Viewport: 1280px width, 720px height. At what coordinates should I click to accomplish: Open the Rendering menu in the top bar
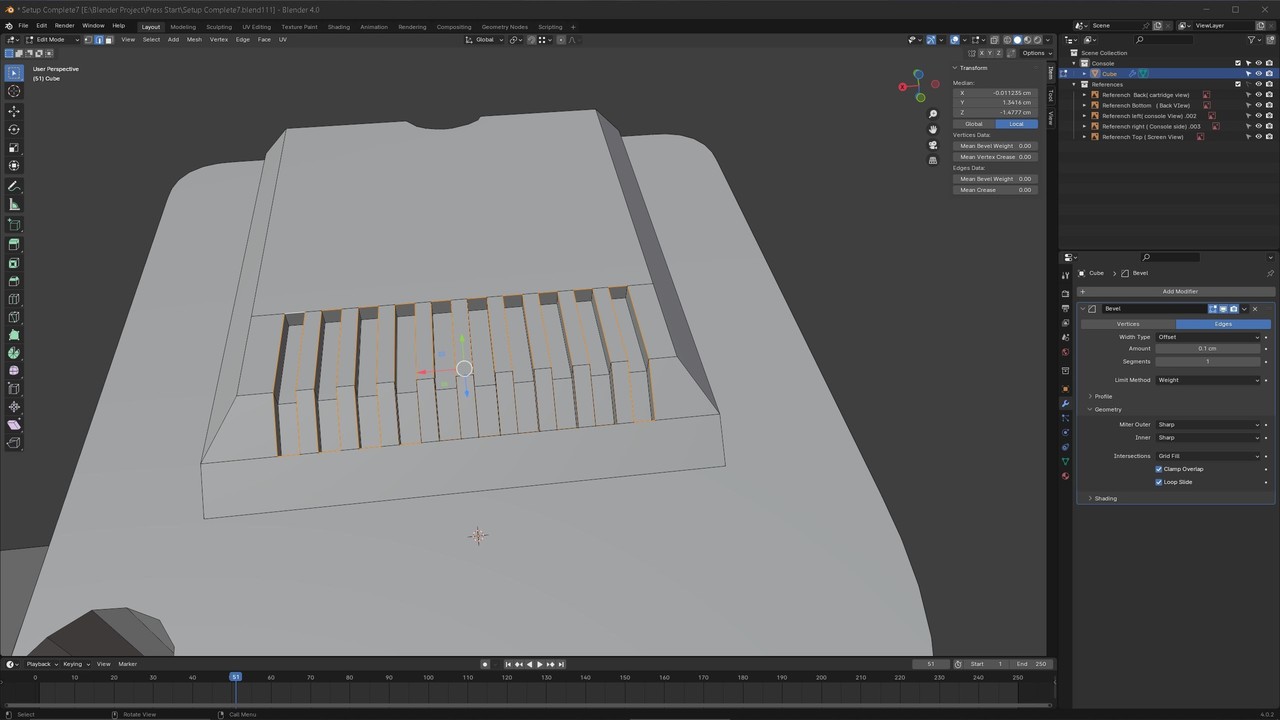click(410, 27)
